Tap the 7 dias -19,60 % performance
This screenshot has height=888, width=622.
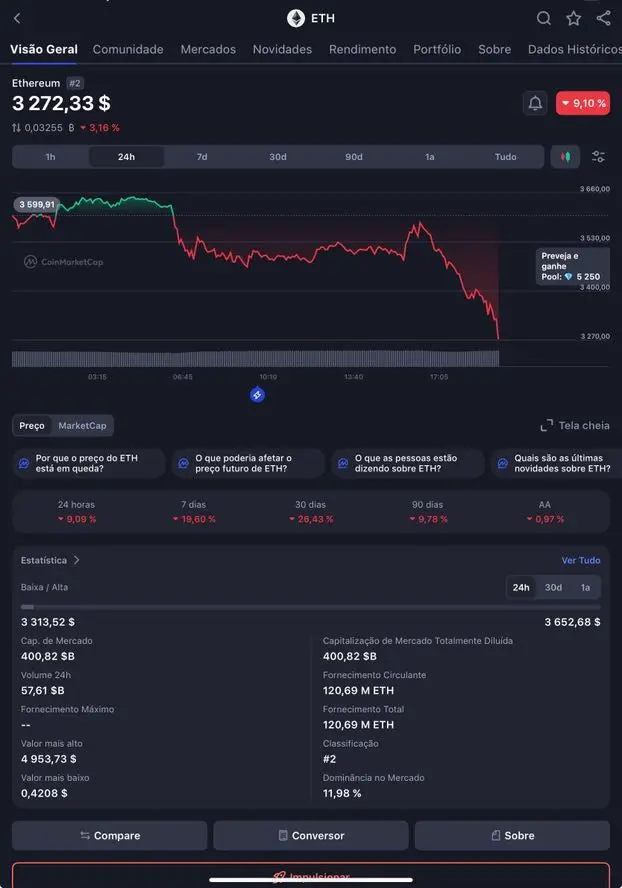point(194,512)
